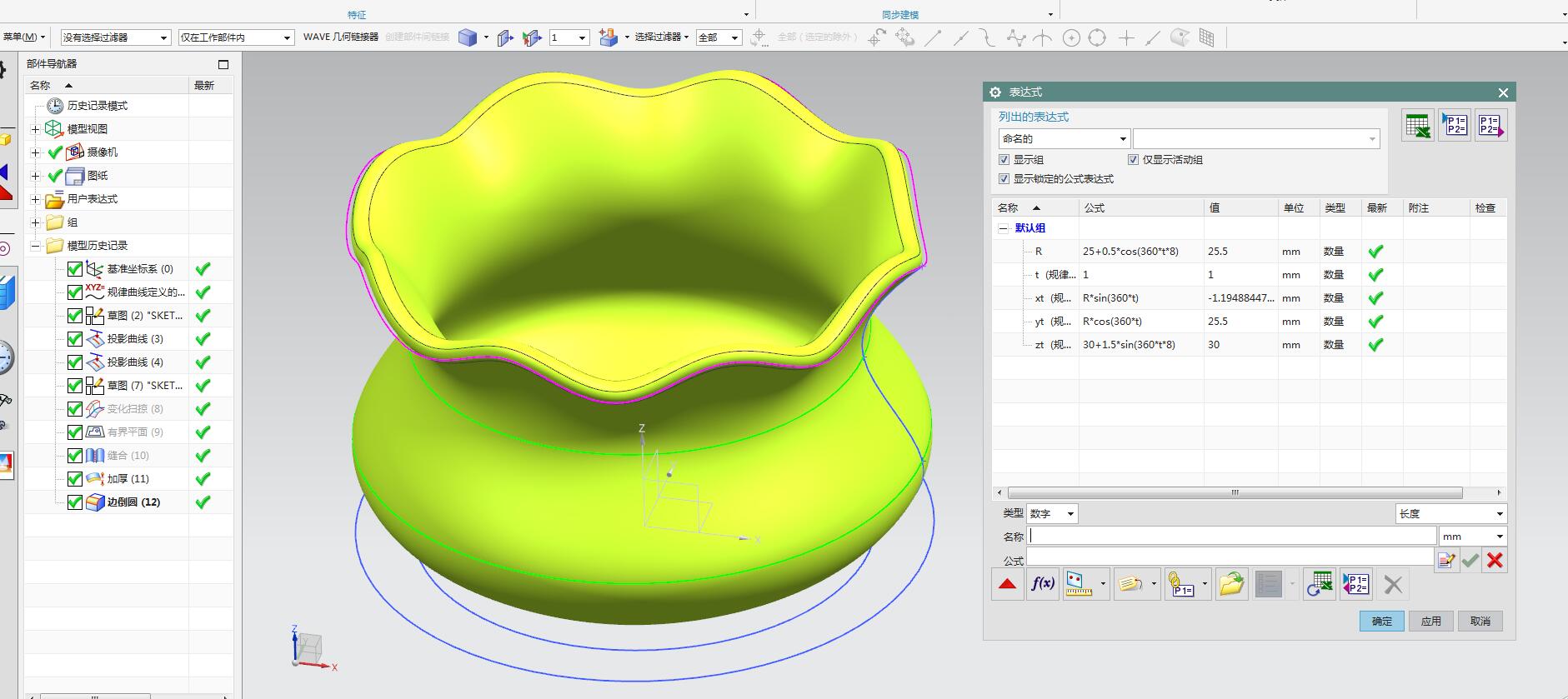
Task: Click the 名称 expression name input field
Action: [1232, 537]
